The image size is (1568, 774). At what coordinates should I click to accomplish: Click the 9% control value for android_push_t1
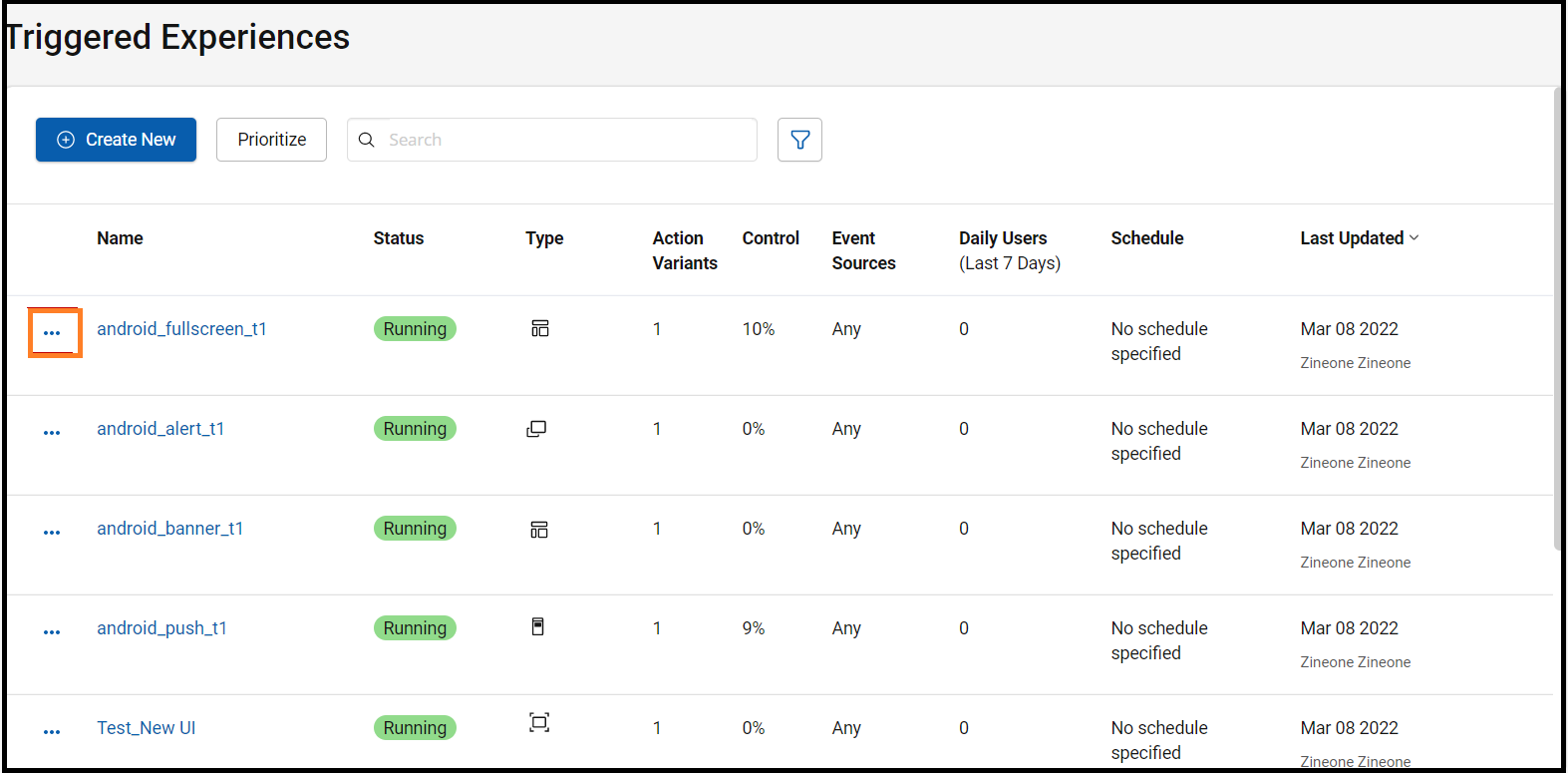coord(754,628)
